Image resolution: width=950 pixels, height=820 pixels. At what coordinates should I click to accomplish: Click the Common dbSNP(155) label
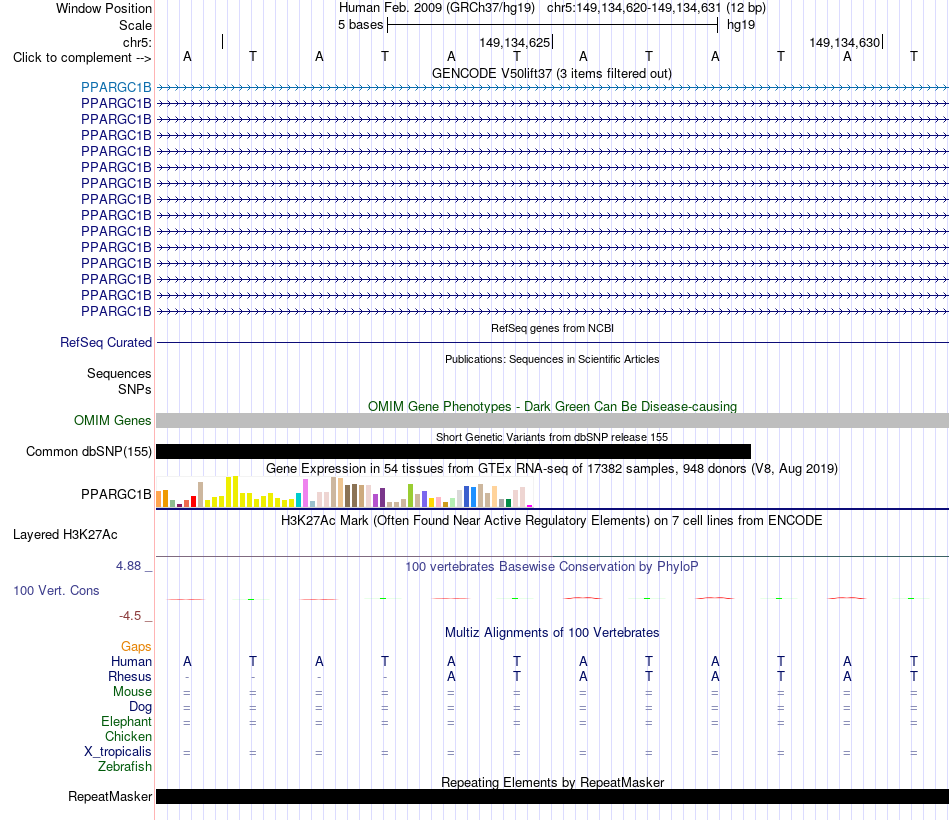[88, 452]
